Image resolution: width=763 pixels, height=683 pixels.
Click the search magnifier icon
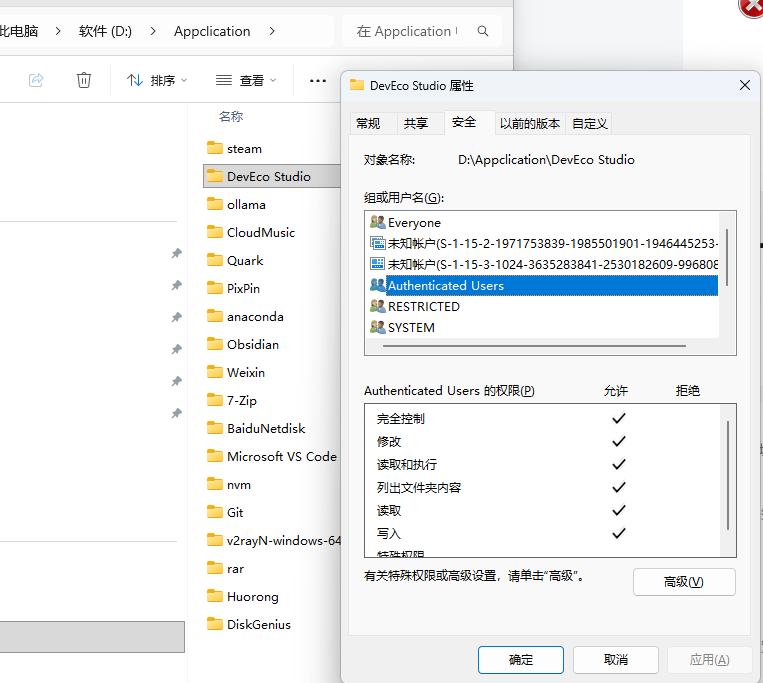tap(483, 31)
